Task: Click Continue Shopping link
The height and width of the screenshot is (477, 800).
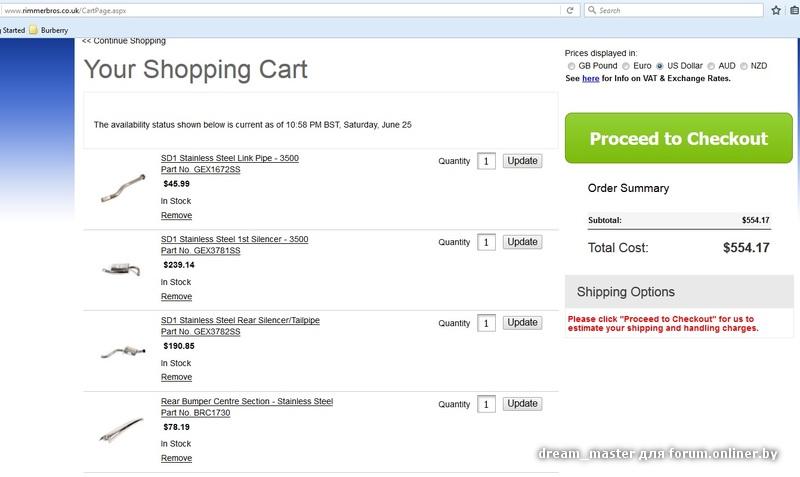Action: (124, 41)
